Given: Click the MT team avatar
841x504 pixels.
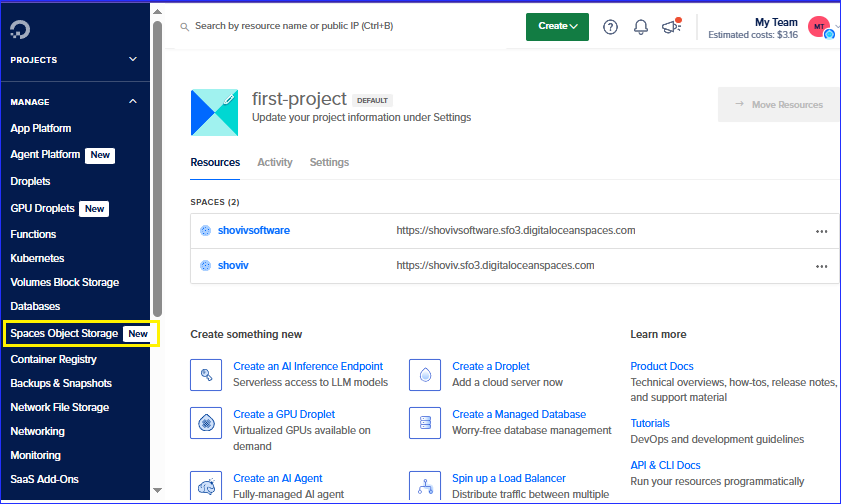Looking at the screenshot, I should (x=819, y=27).
